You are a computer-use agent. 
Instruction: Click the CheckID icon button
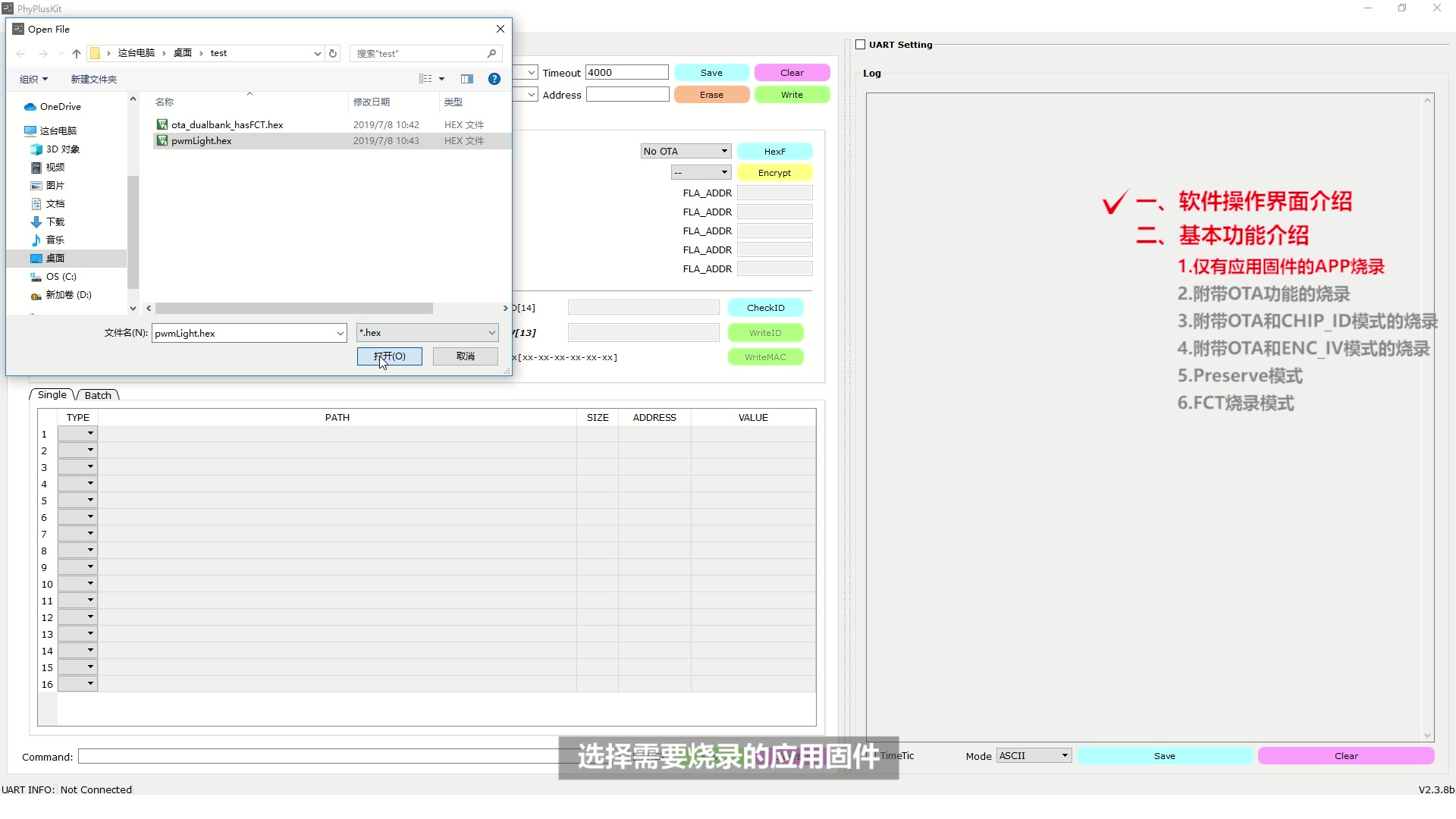764,307
